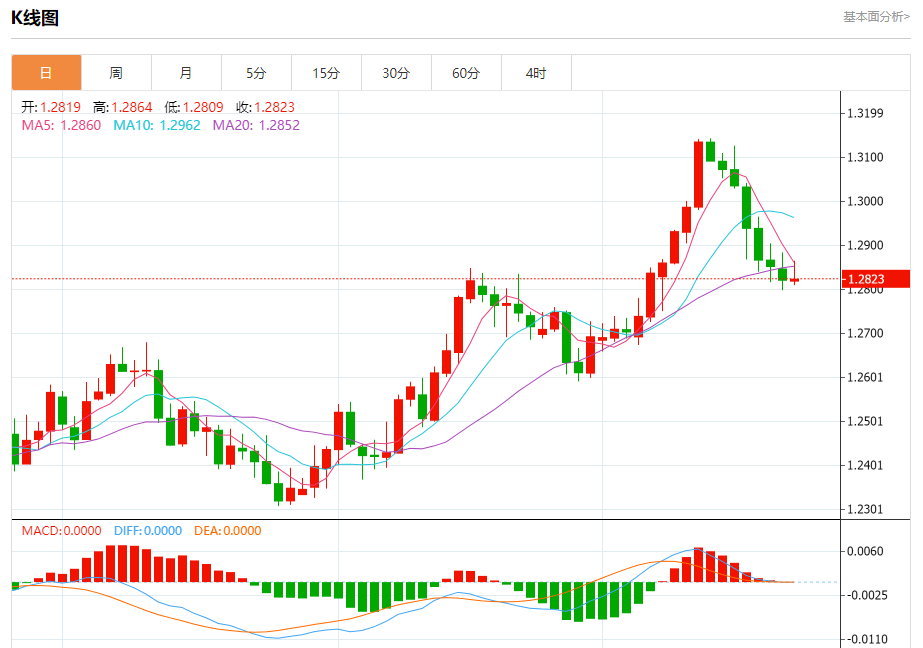Viewport: 923px width, 648px height.
Task: Click the high price 高:1.2864
Action: pyautogui.click(x=122, y=107)
